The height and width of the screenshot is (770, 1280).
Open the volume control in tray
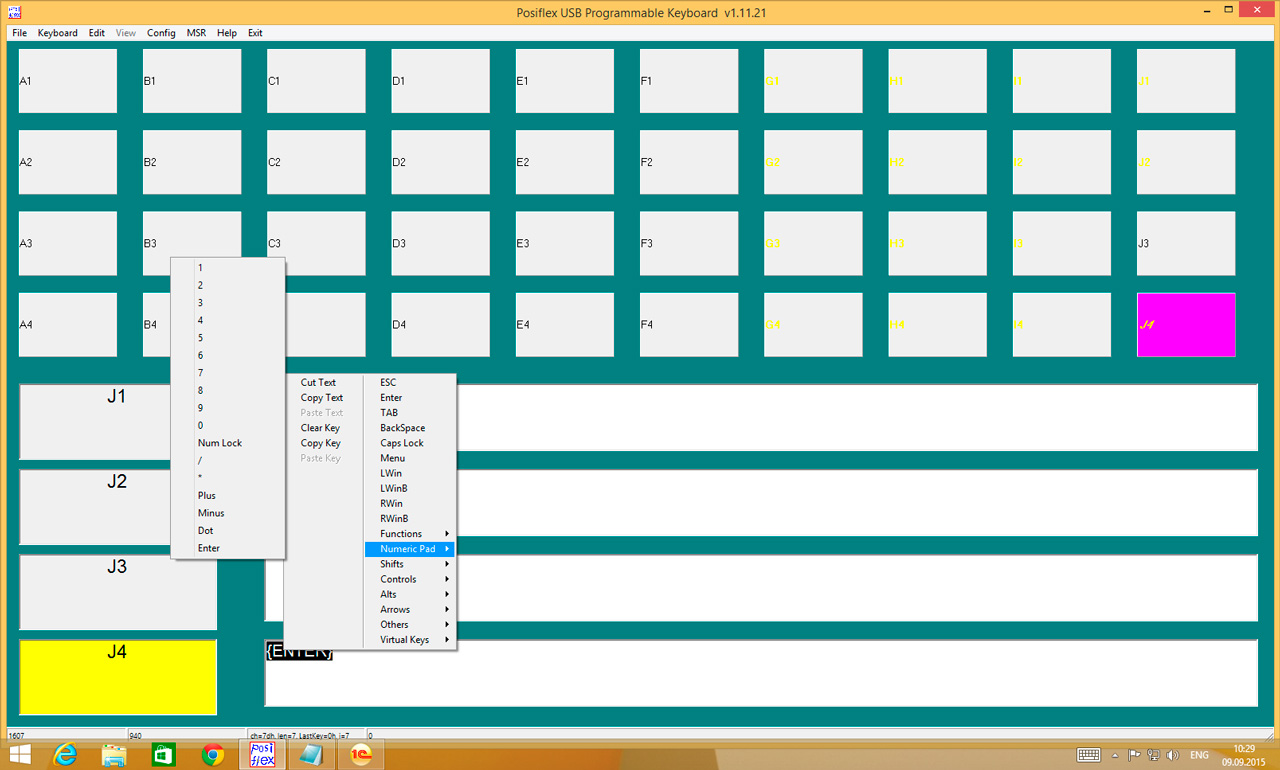[1171, 755]
